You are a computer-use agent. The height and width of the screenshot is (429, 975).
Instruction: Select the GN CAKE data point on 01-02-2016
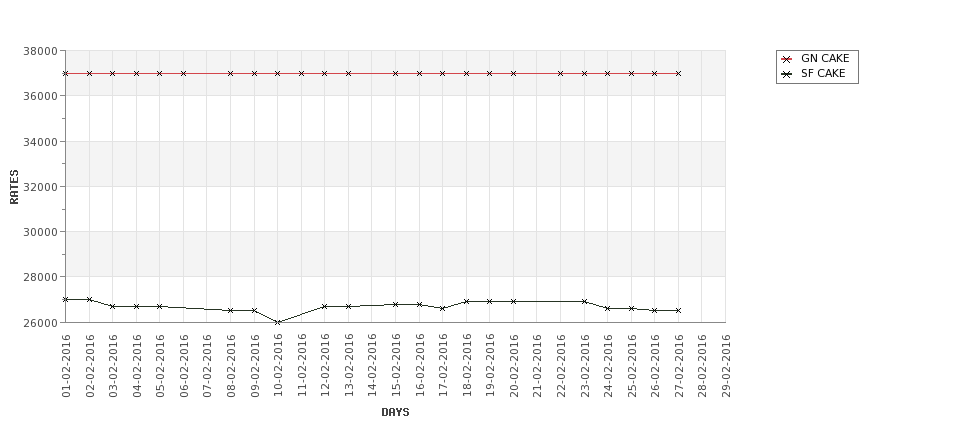coord(66,73)
